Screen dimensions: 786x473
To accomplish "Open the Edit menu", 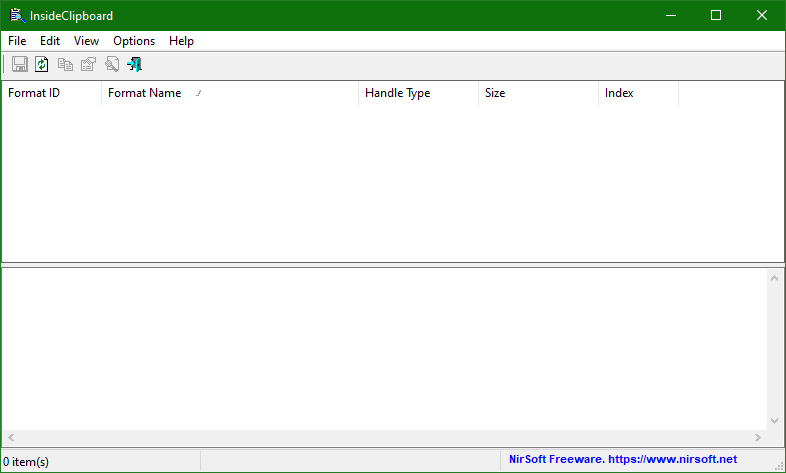I will click(50, 41).
